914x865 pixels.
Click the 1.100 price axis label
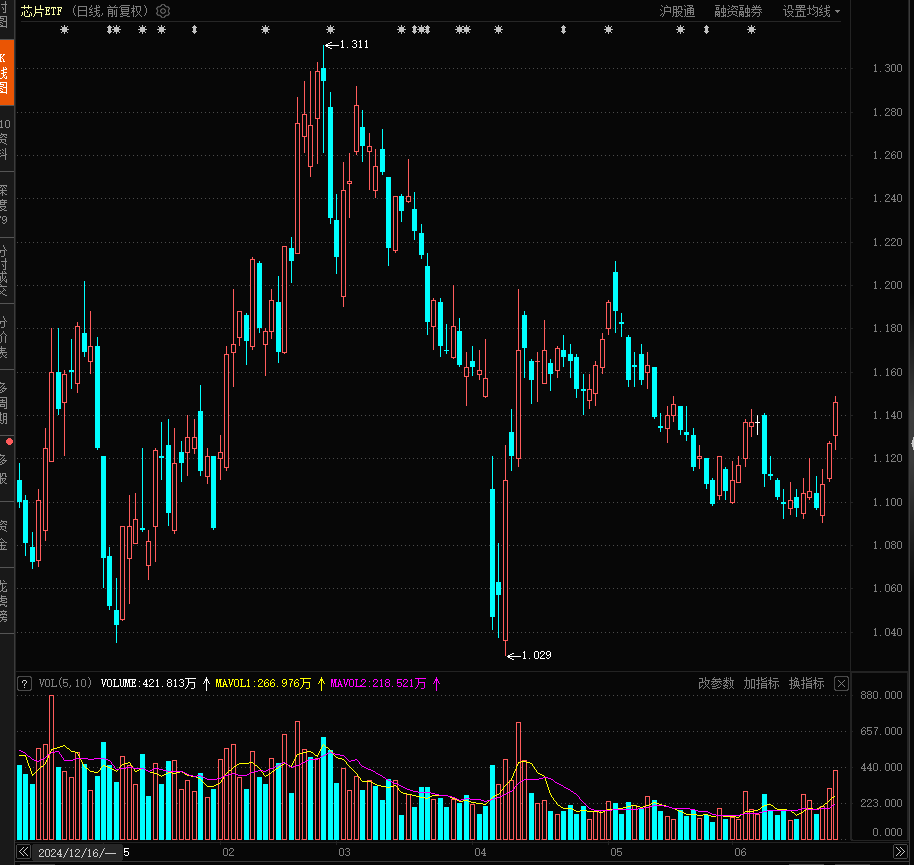pos(887,502)
